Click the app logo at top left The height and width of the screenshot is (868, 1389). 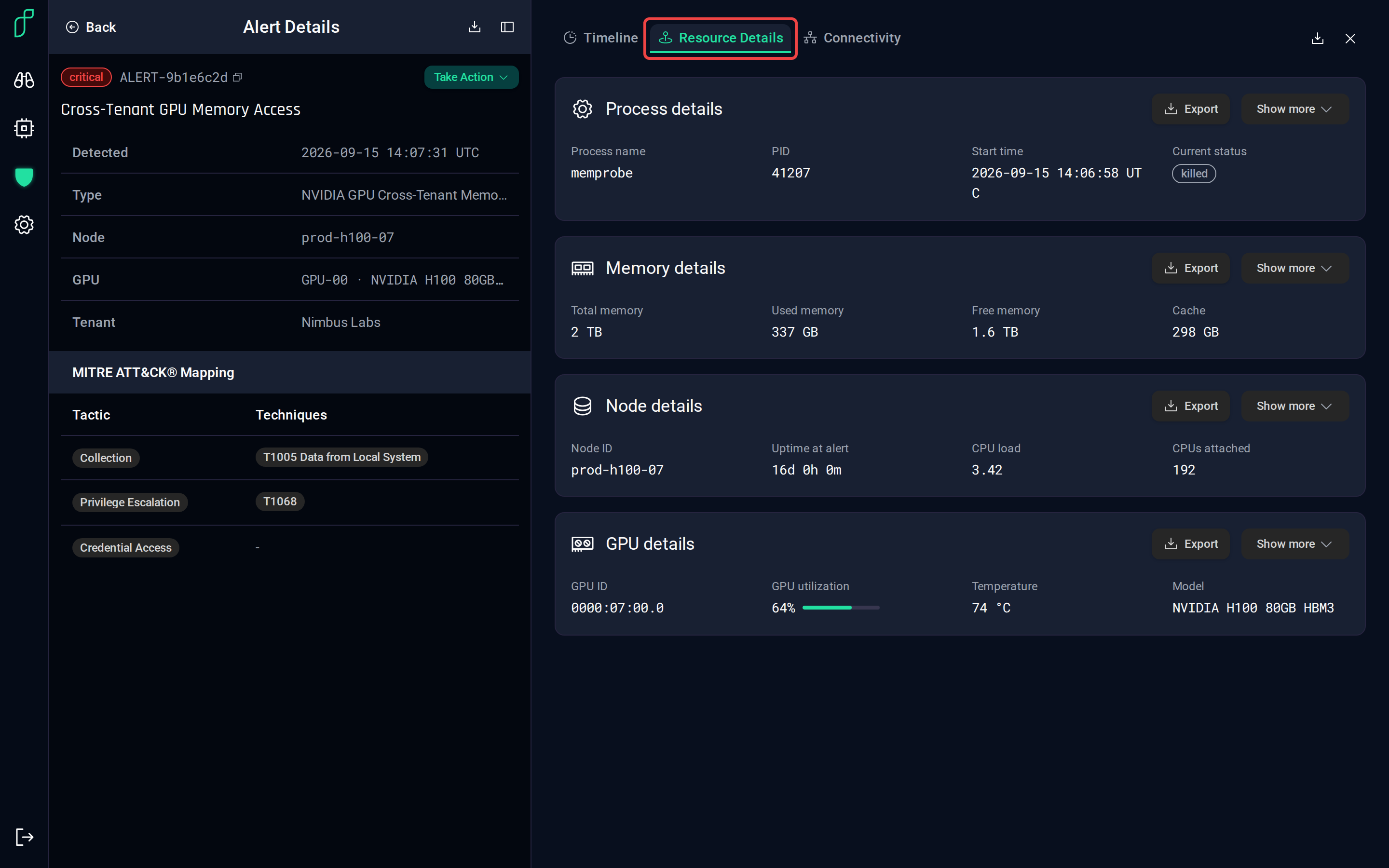(x=24, y=23)
